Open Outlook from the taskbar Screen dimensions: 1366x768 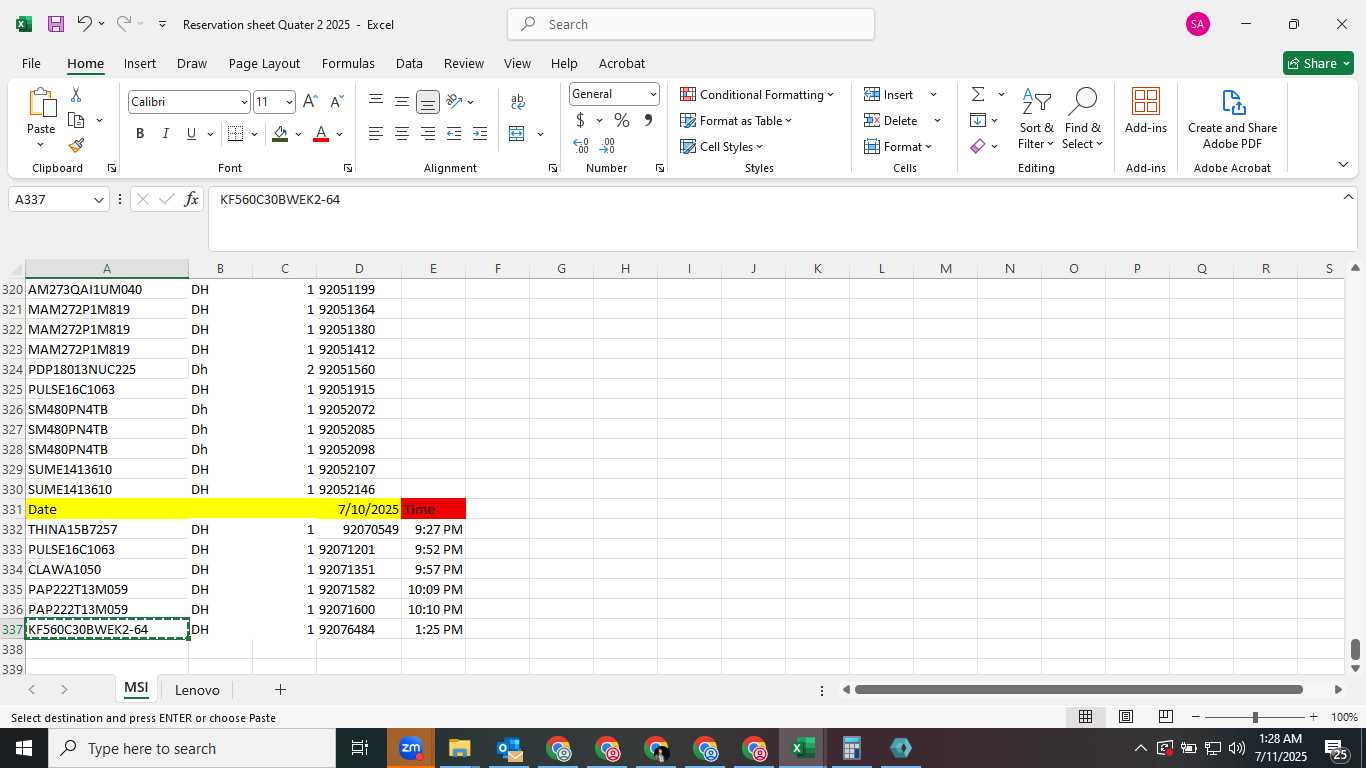click(509, 748)
